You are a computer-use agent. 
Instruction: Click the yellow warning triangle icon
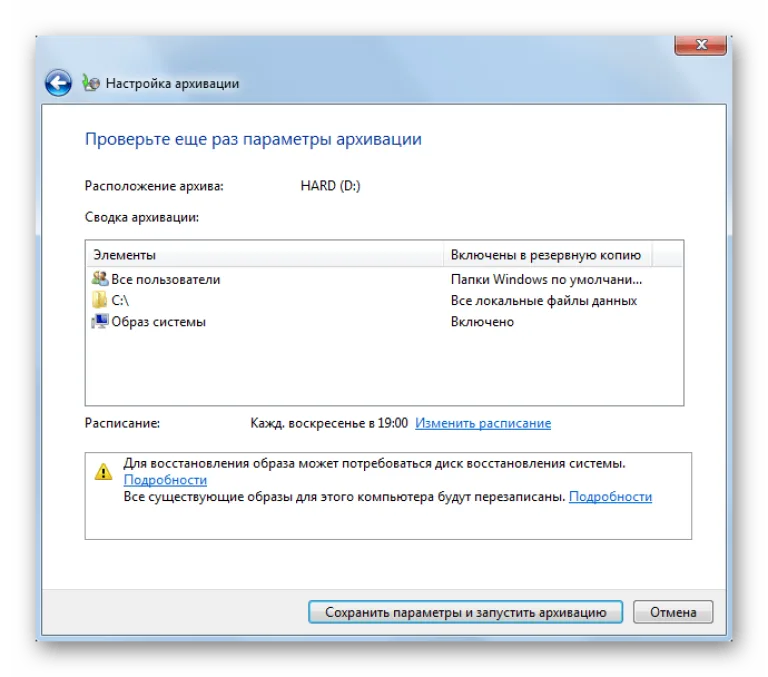[x=103, y=472]
